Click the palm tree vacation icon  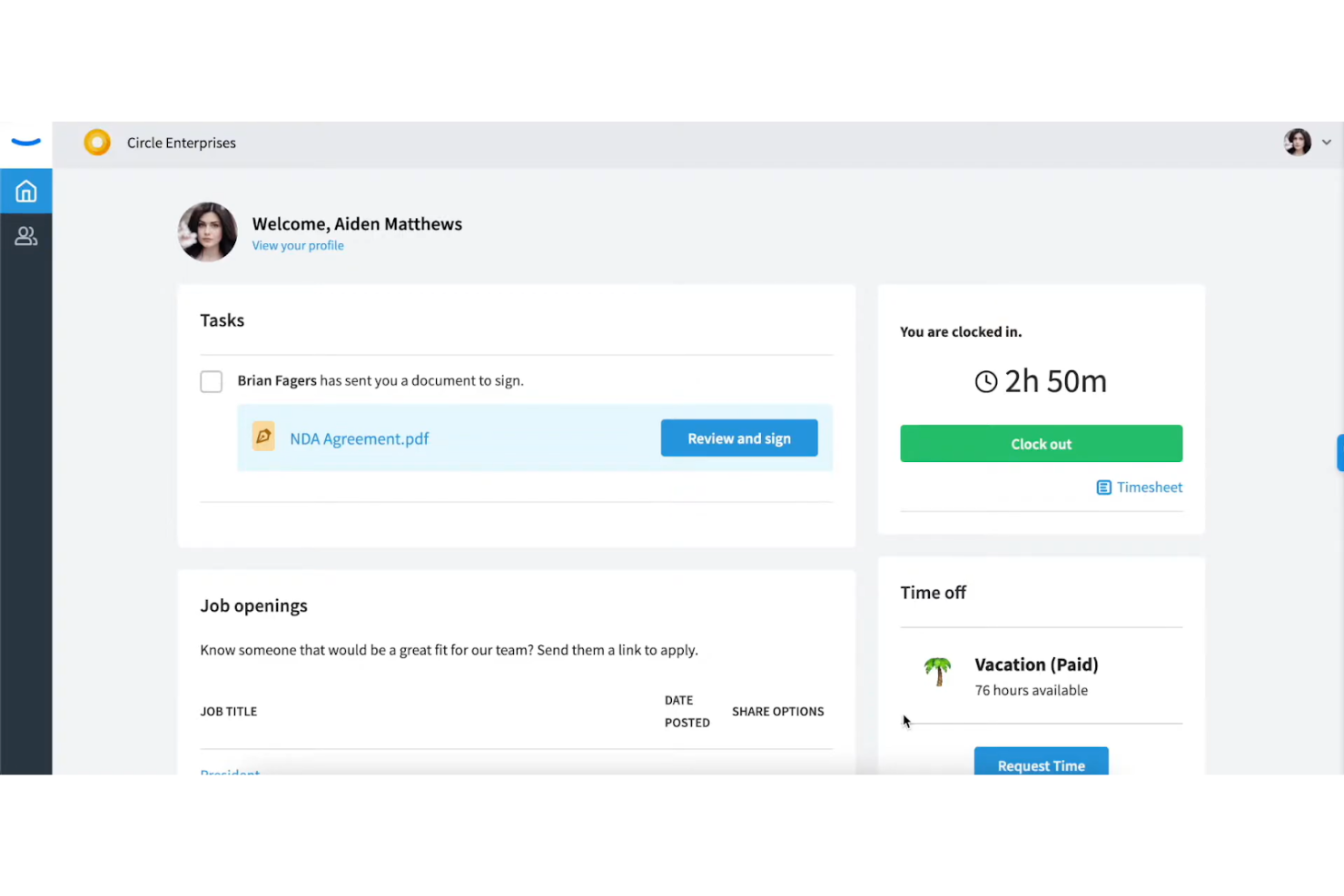point(937,673)
